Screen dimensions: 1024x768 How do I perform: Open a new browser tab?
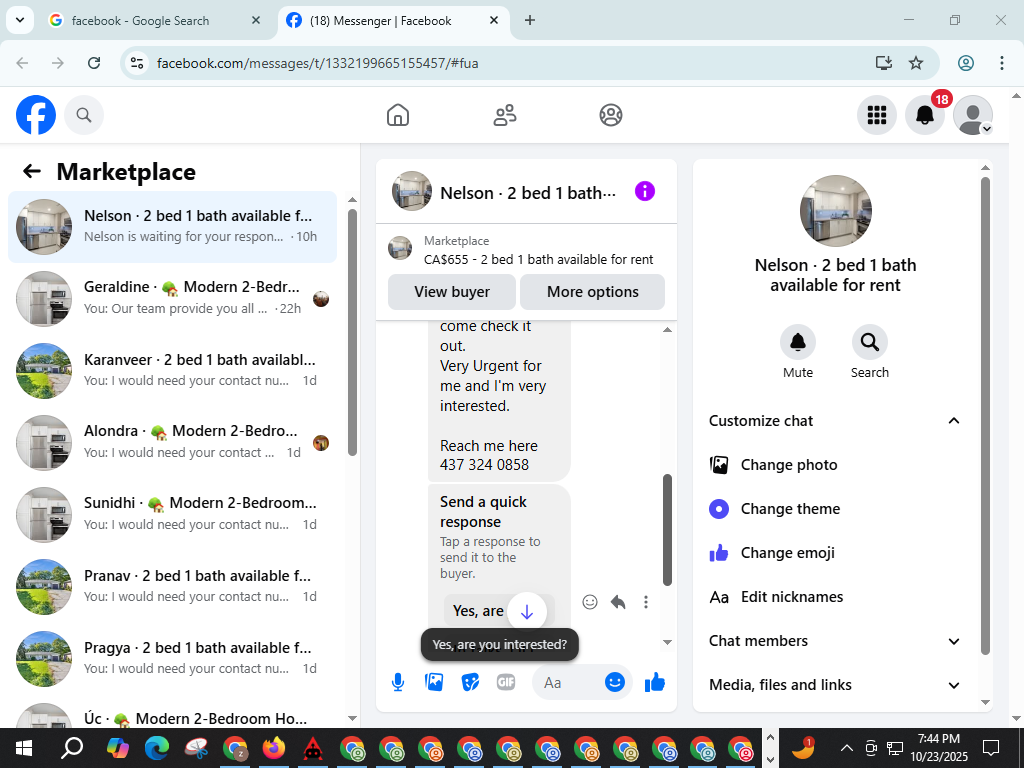(x=530, y=21)
